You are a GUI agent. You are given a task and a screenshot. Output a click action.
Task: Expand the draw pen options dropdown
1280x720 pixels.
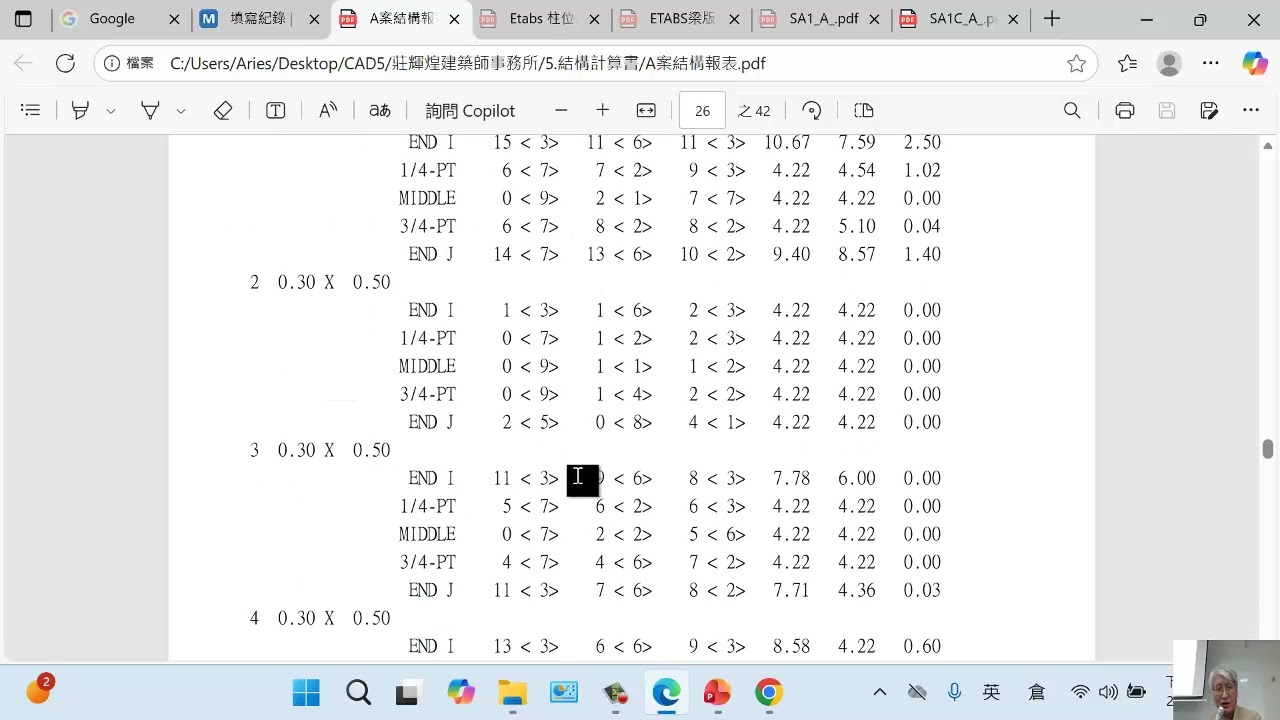[x=181, y=111]
